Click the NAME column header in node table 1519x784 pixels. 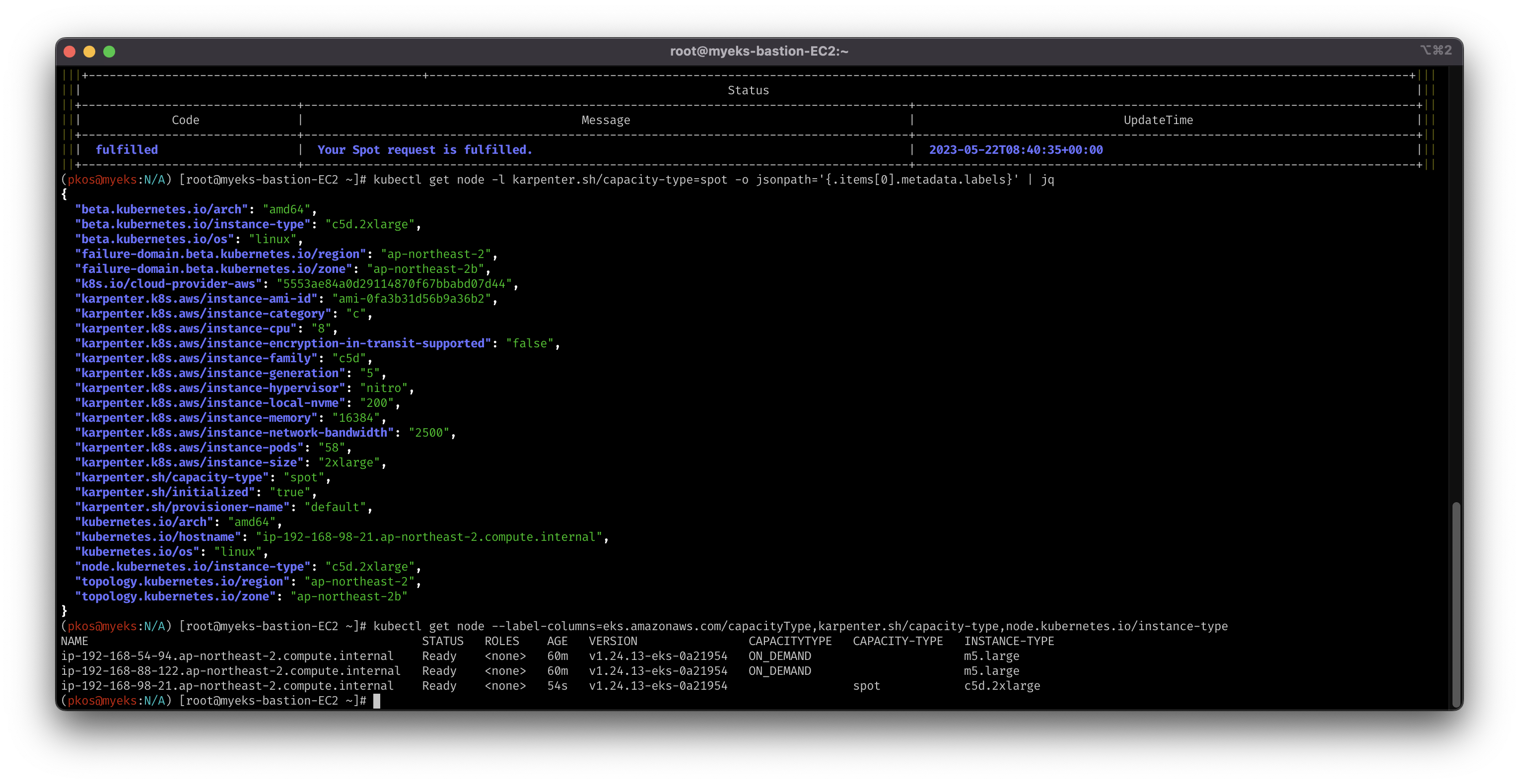click(74, 641)
